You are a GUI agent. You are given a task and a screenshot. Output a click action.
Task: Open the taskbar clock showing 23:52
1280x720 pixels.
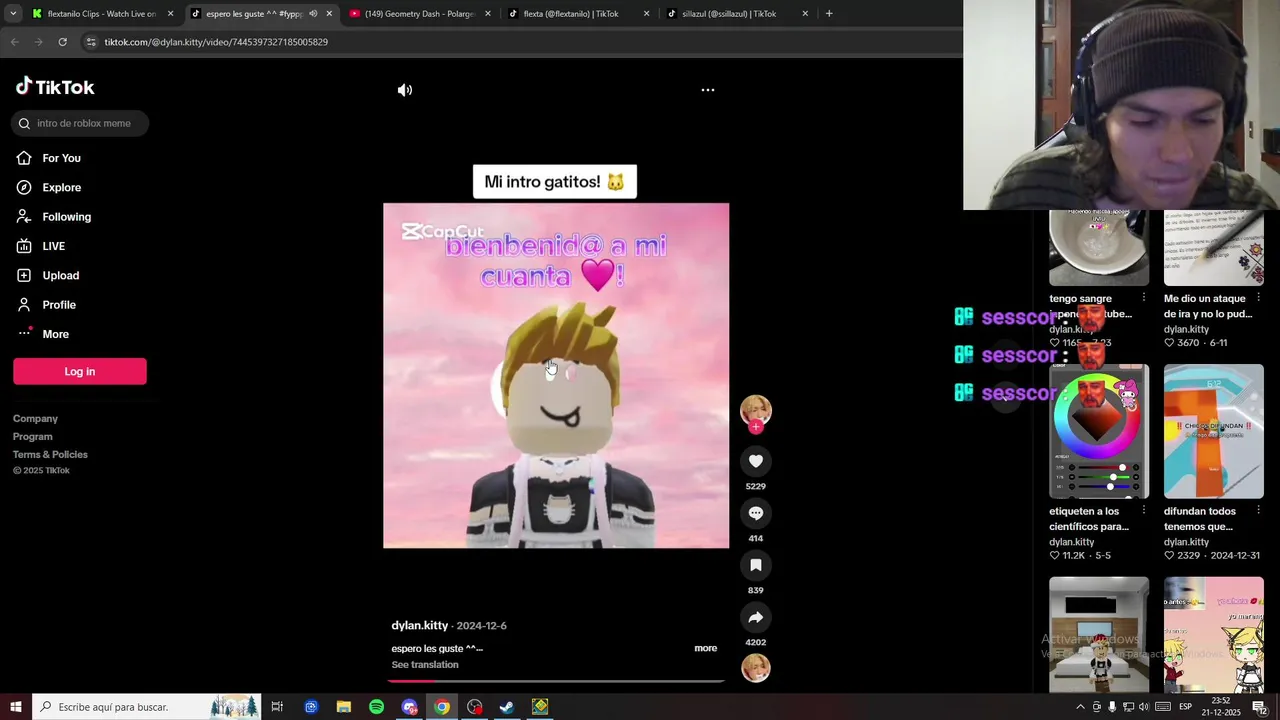(1221, 707)
